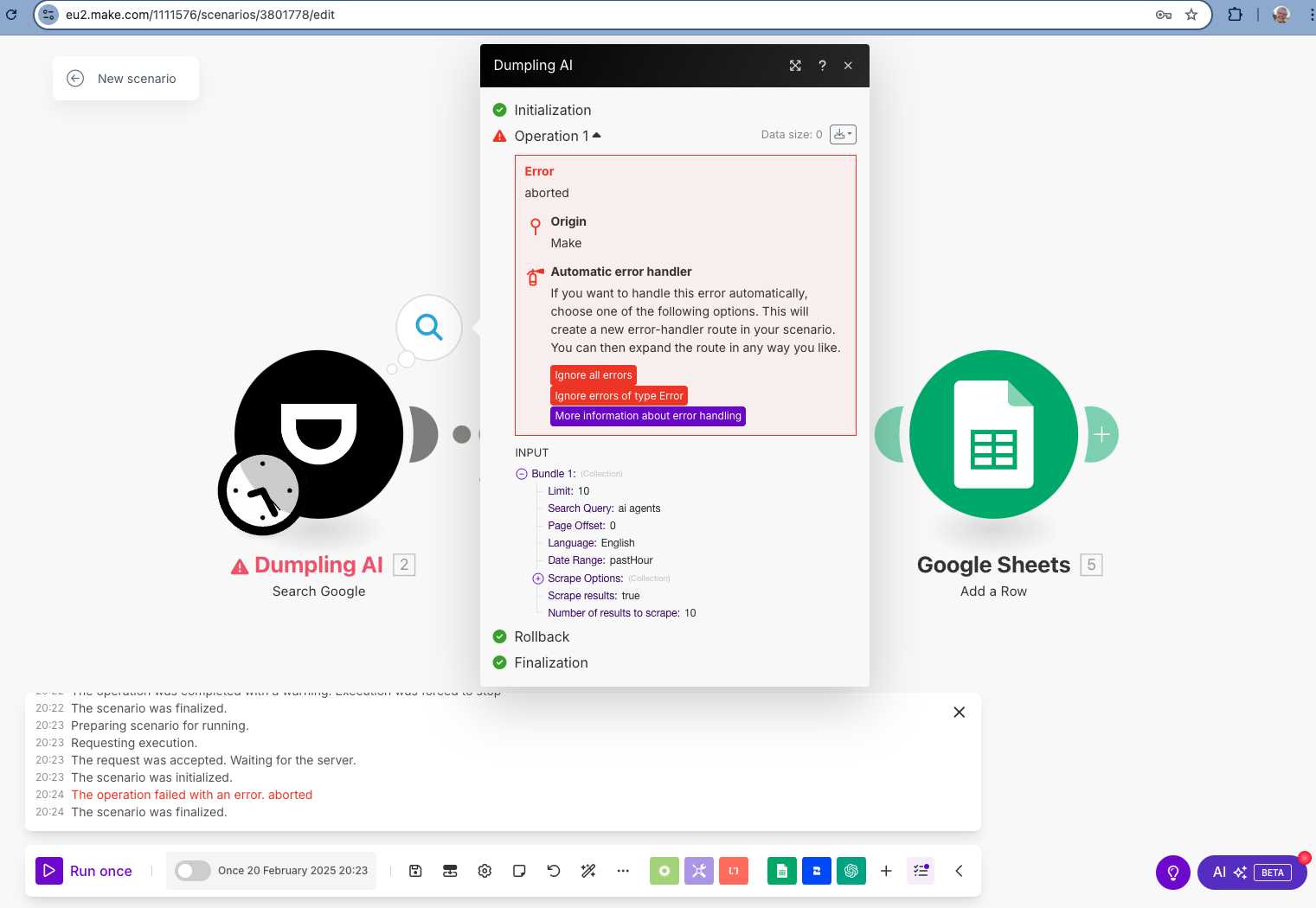This screenshot has width=1316, height=908.
Task: Click the browser address bar URL
Action: pos(200,15)
